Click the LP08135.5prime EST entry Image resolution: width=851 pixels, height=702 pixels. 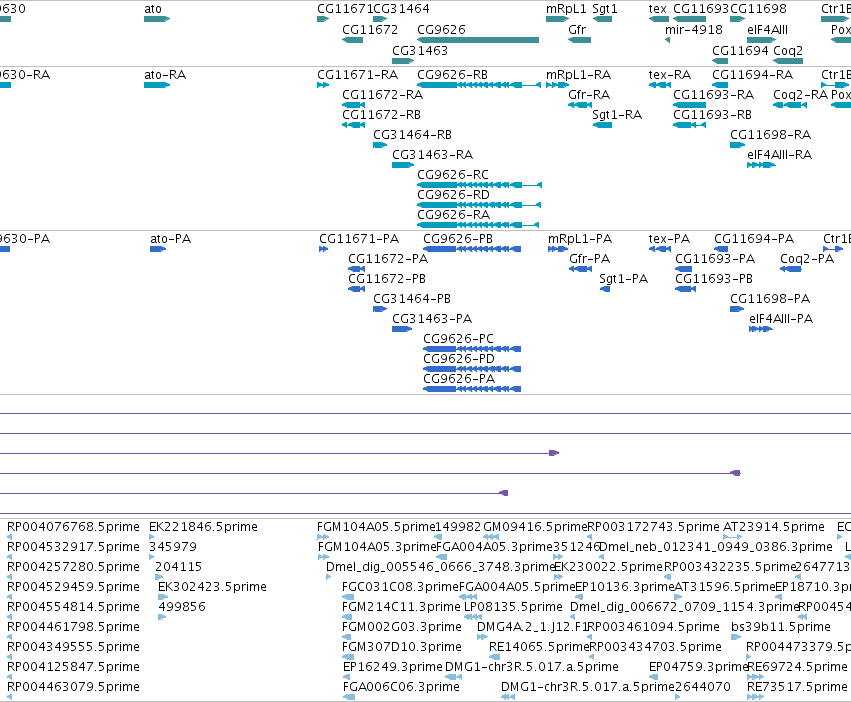point(513,607)
